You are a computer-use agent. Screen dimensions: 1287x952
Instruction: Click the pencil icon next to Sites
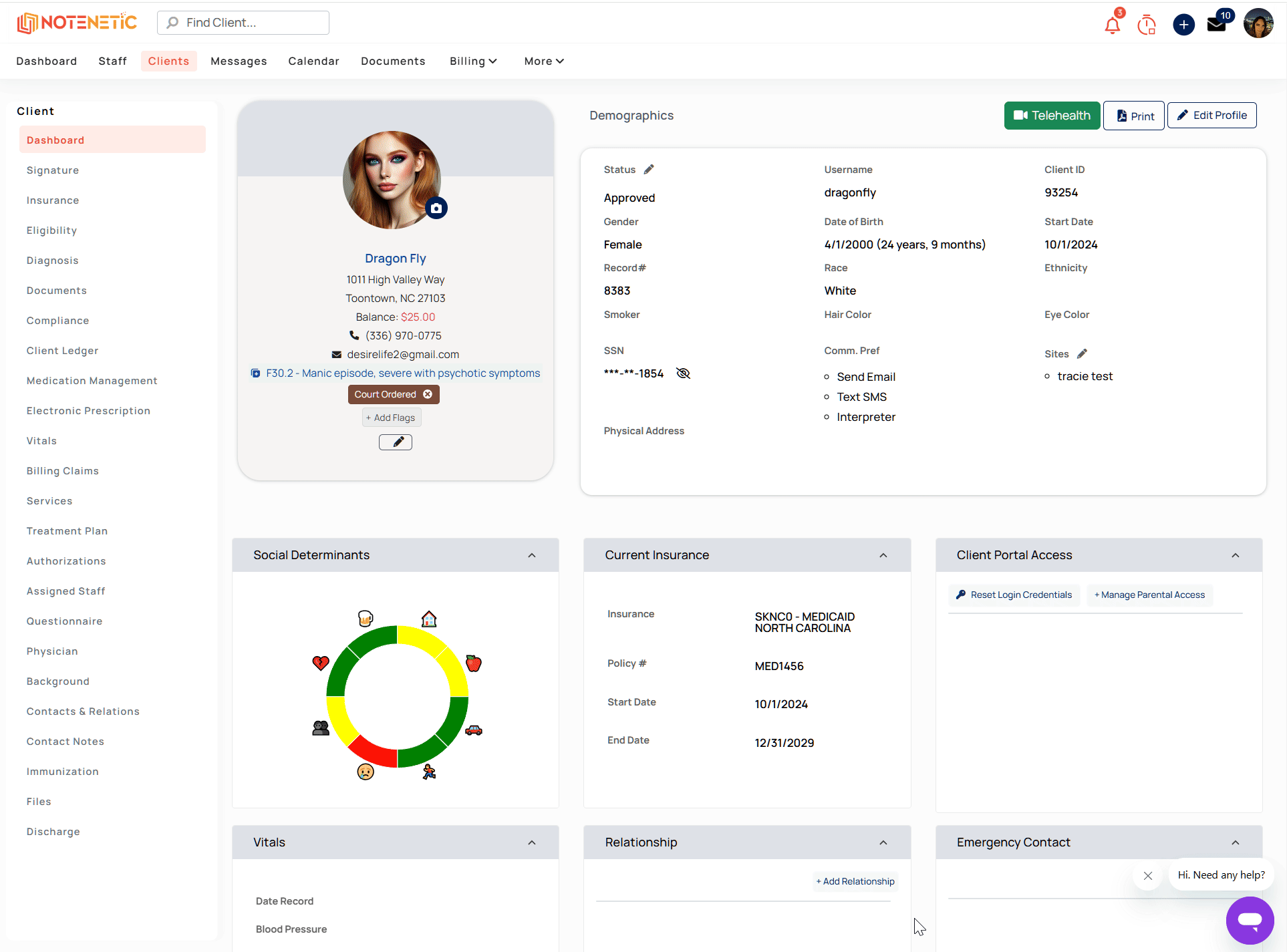(x=1083, y=353)
